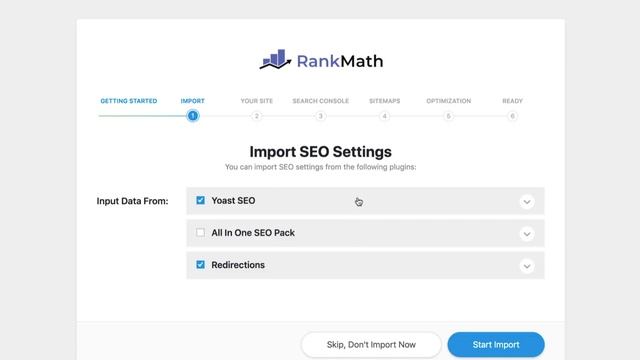Click the RankMath logo icon
Image resolution: width=640 pixels, height=360 pixels.
(x=276, y=60)
